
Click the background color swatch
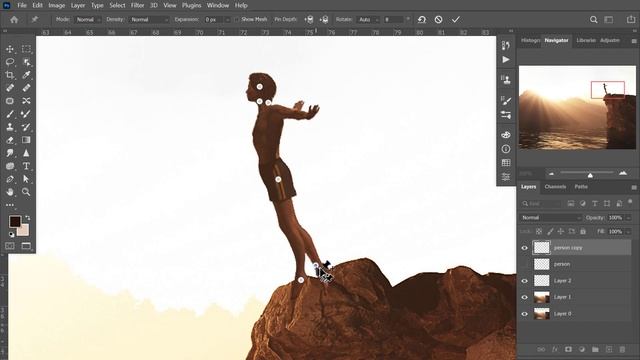click(24, 231)
